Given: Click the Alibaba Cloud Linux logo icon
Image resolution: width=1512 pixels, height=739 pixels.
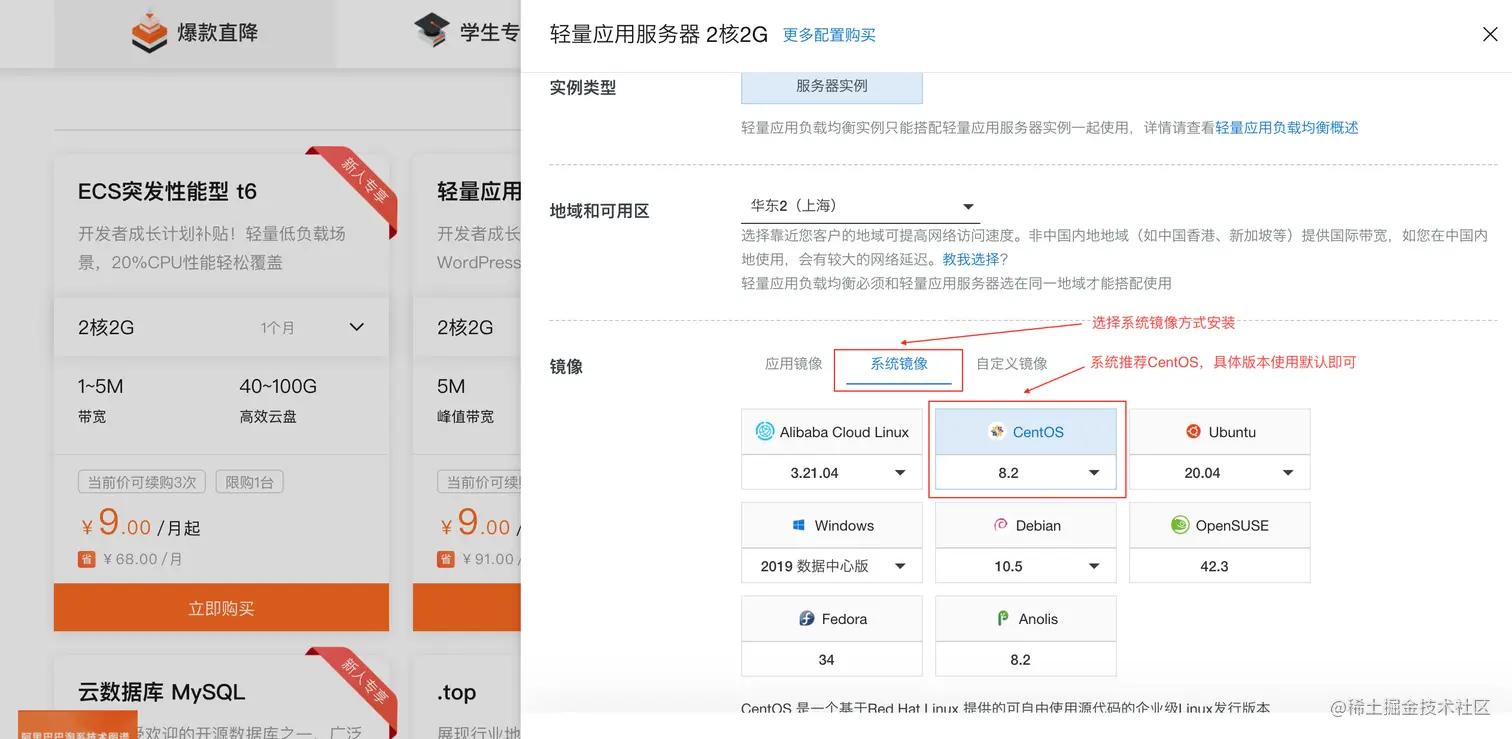Looking at the screenshot, I should (x=765, y=432).
